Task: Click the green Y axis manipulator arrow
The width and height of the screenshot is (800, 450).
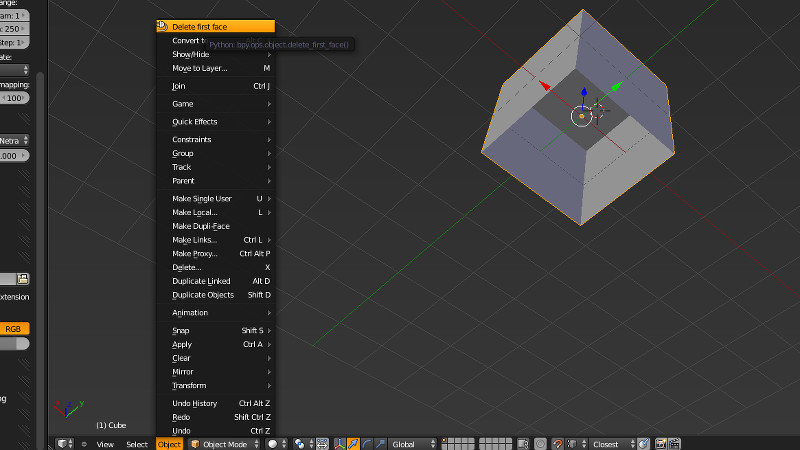Action: tap(617, 86)
